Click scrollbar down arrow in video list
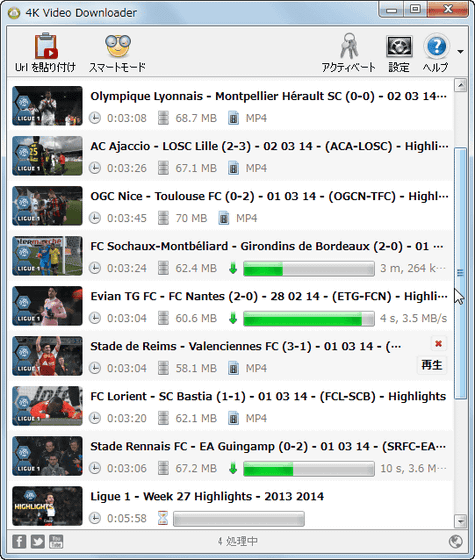The width and height of the screenshot is (475, 560). coord(461,521)
